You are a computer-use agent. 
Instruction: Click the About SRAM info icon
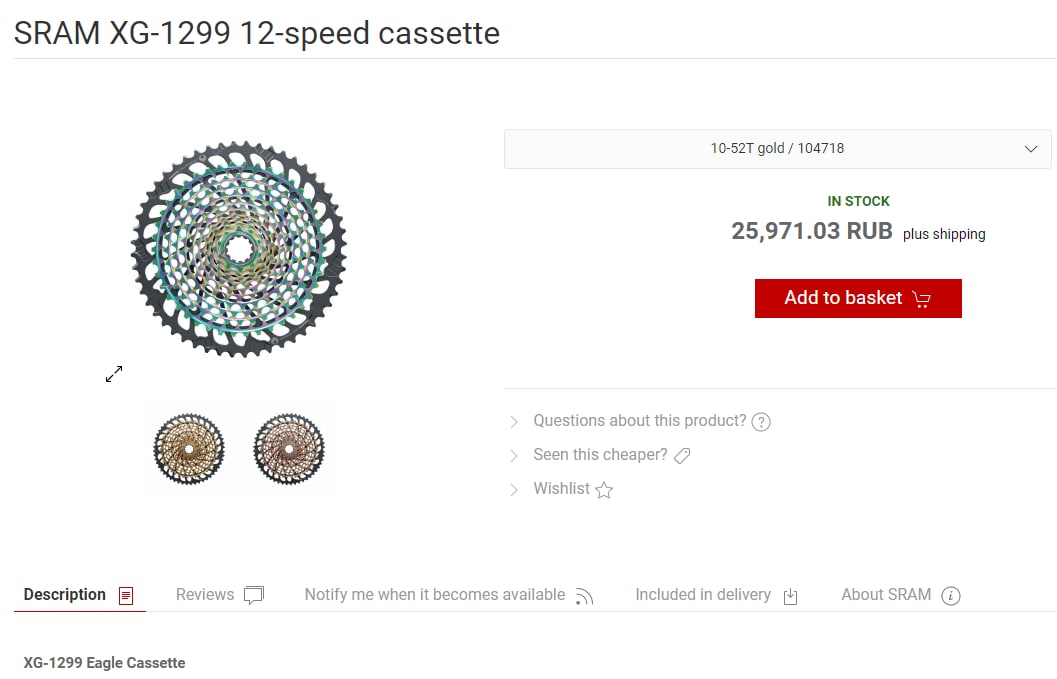coord(950,596)
